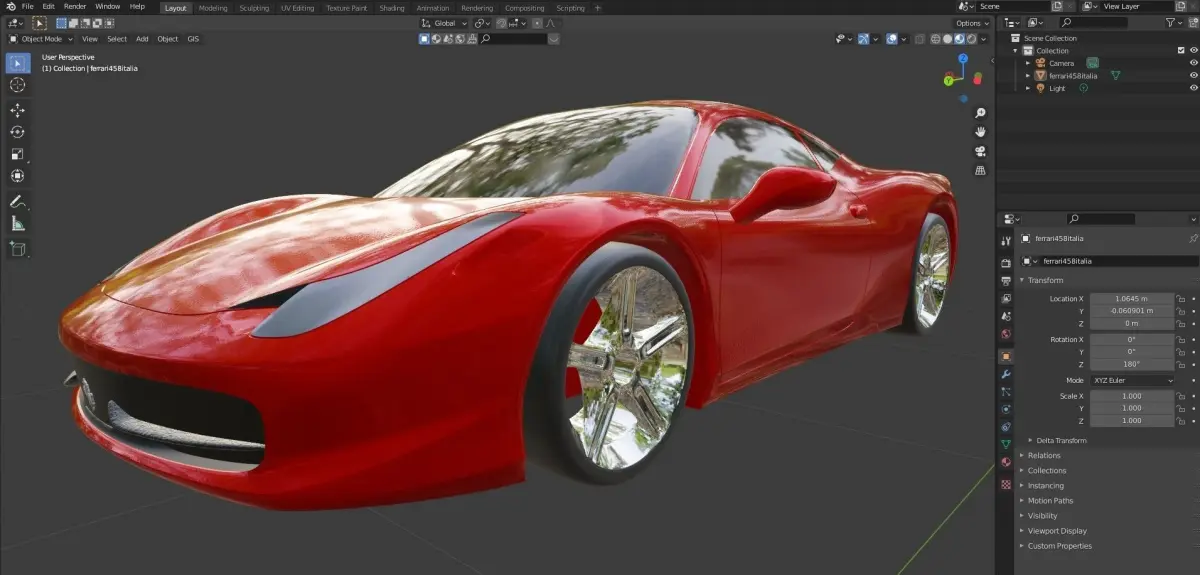The width and height of the screenshot is (1200, 575).
Task: Hide the Camera in outliner
Action: (x=1193, y=63)
